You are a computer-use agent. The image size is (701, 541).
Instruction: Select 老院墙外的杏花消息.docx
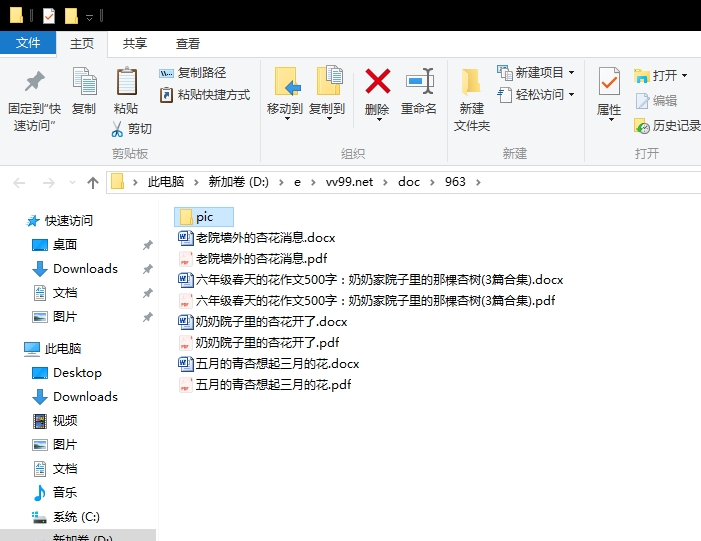pyautogui.click(x=257, y=237)
